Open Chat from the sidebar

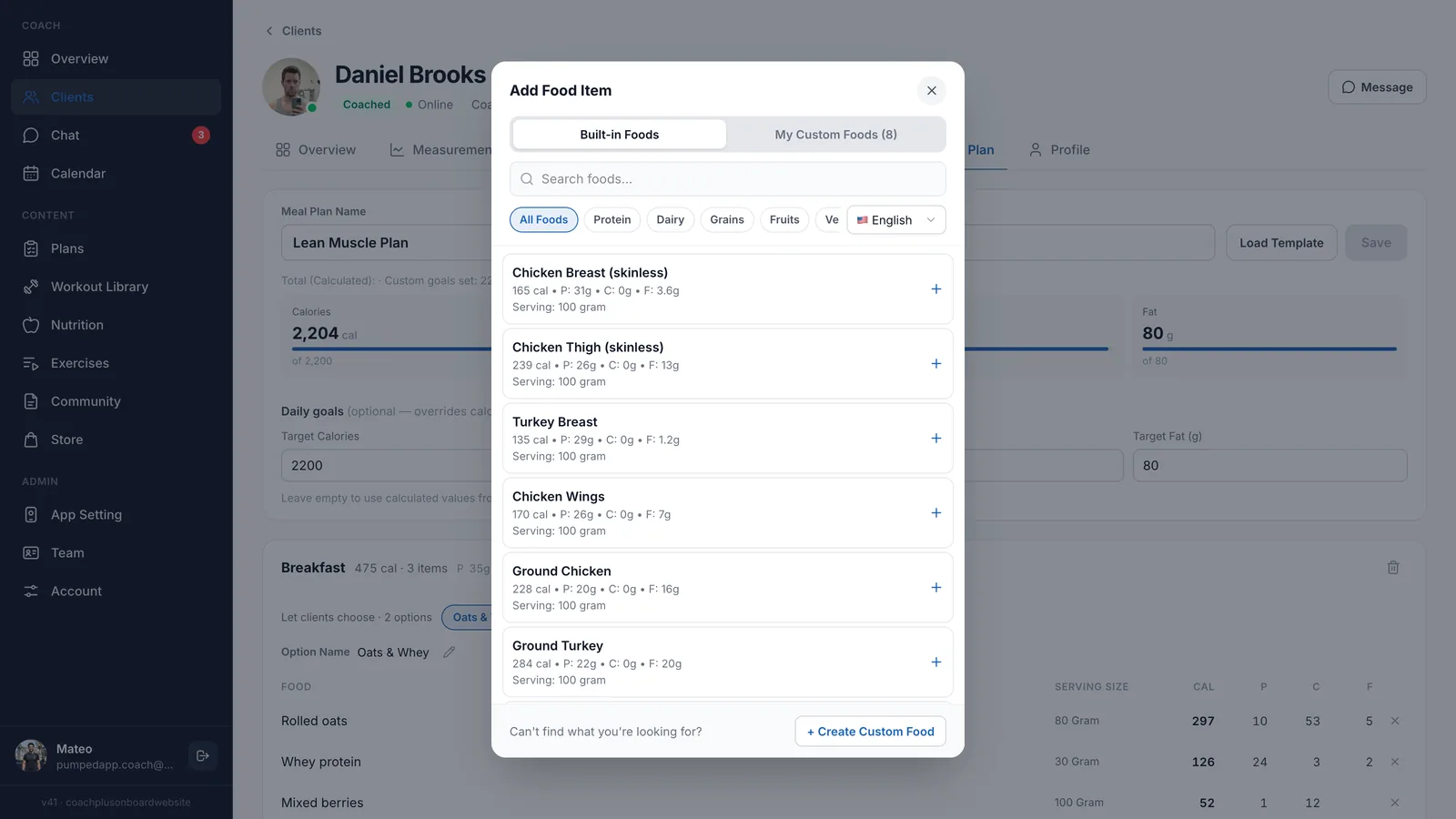[x=116, y=136]
